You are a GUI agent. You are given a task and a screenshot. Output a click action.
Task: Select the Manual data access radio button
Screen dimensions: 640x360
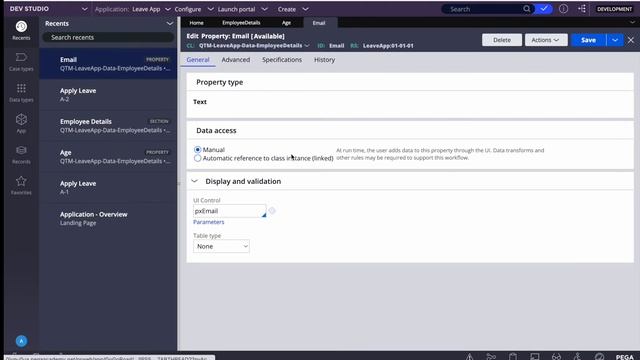[x=198, y=150]
